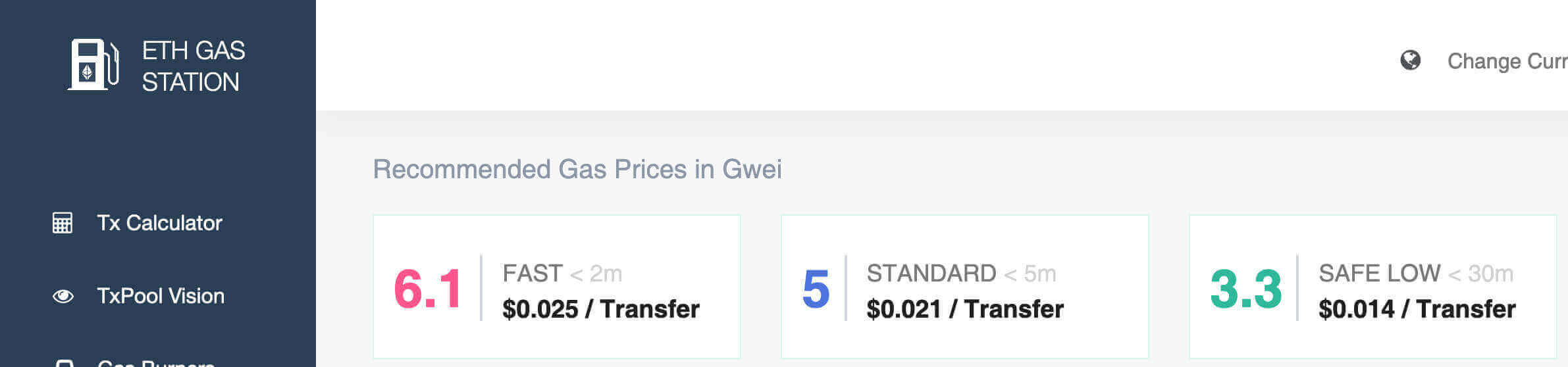Click the gas pump logo icon

point(93,64)
